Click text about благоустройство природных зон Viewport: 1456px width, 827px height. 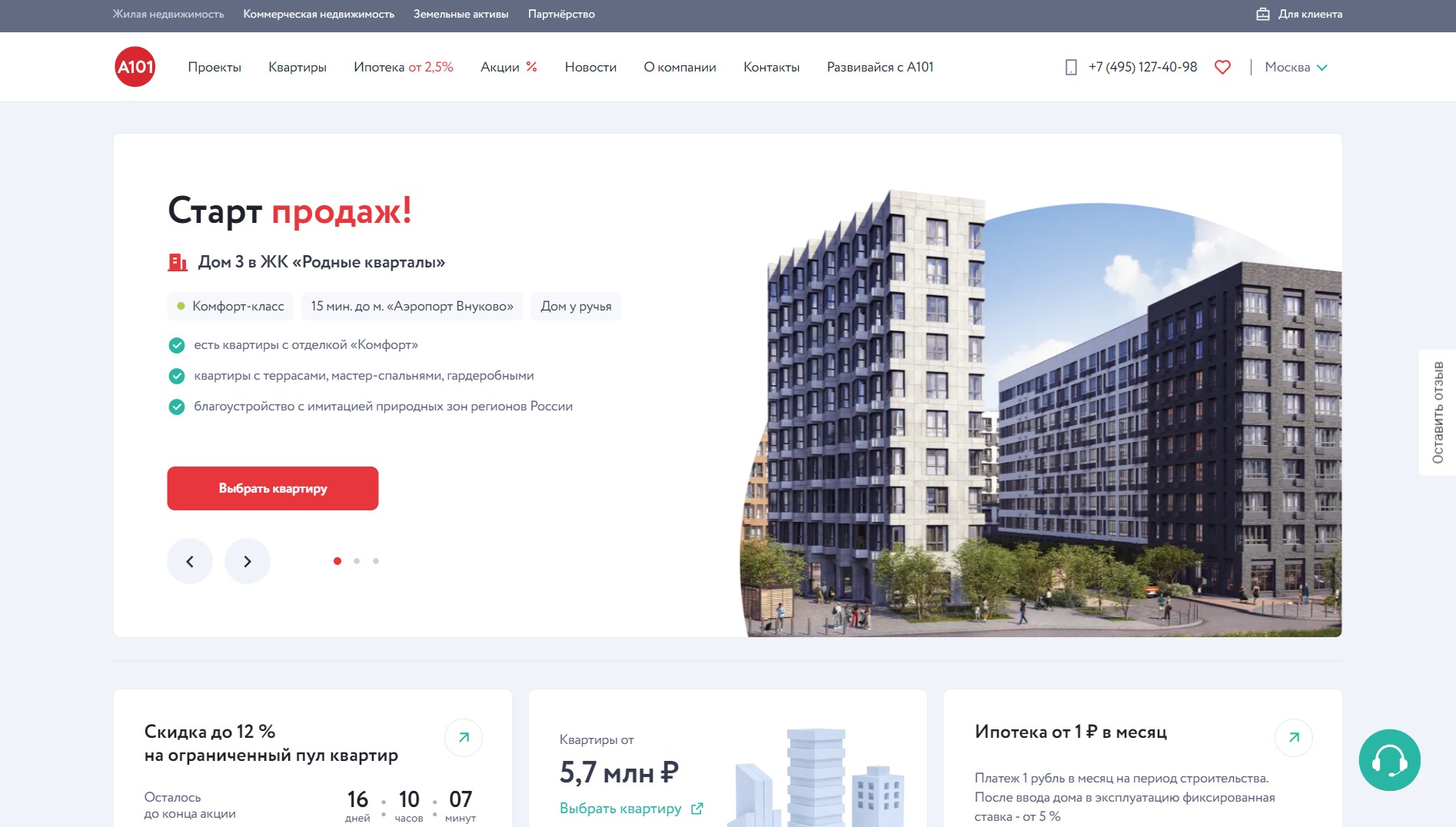tap(384, 407)
